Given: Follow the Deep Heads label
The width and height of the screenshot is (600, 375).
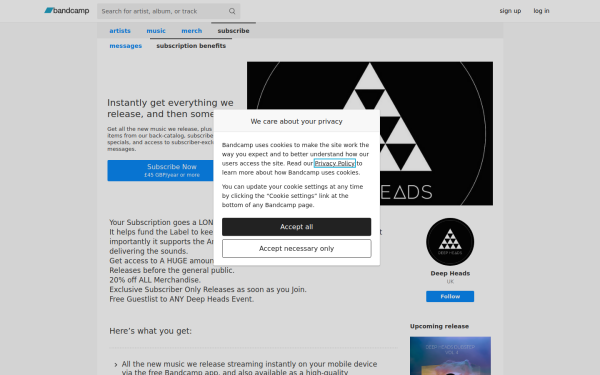Looking at the screenshot, I should pos(450,297).
